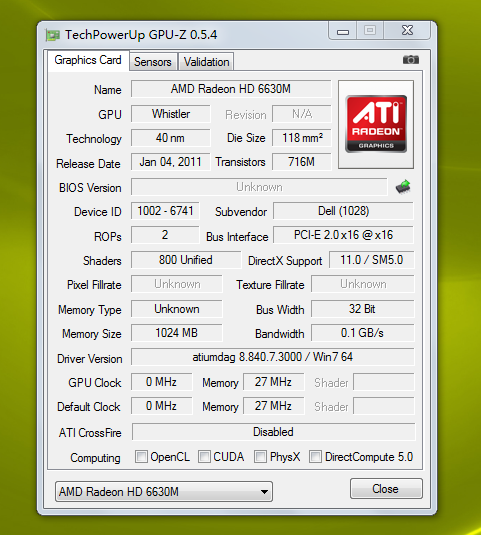Click the ATI CrossFire Disabled field
The height and width of the screenshot is (535, 481).
[x=274, y=432]
